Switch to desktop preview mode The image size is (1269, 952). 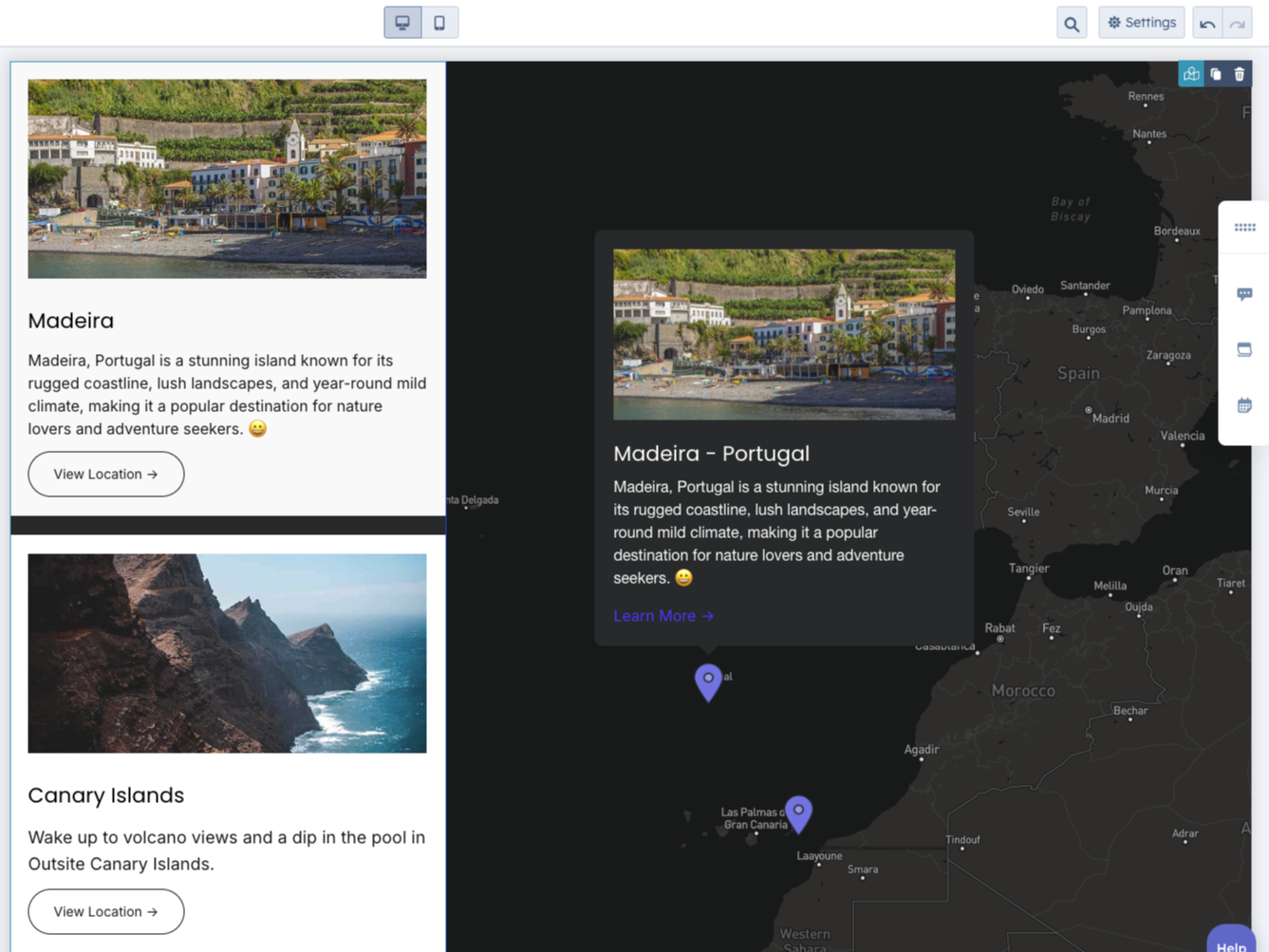click(402, 22)
